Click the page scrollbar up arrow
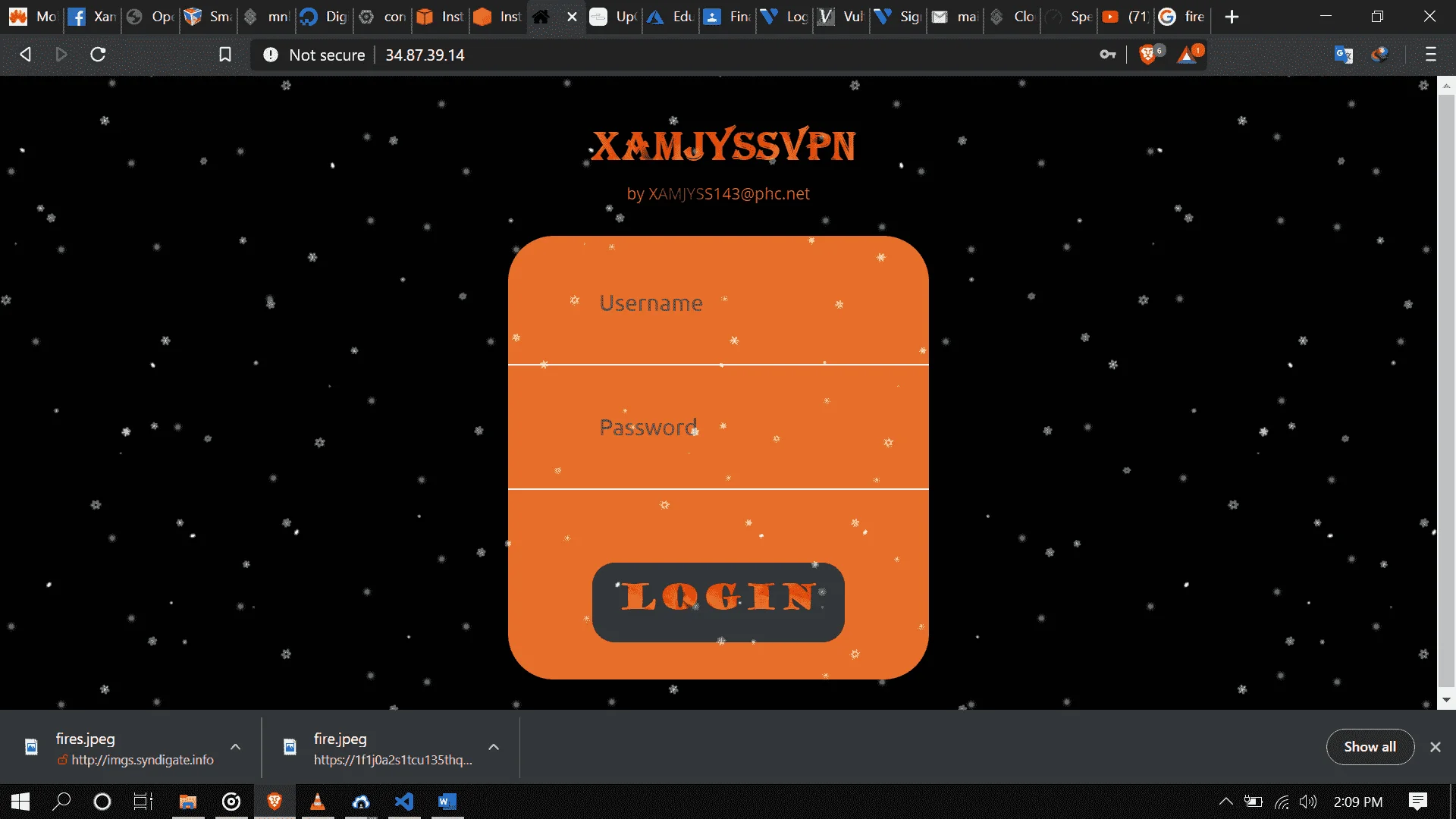 (x=1446, y=85)
